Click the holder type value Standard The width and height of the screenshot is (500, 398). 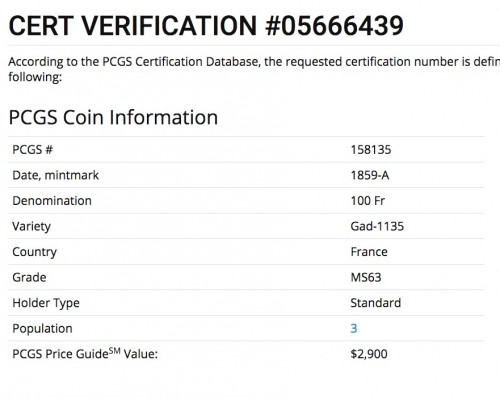point(376,303)
